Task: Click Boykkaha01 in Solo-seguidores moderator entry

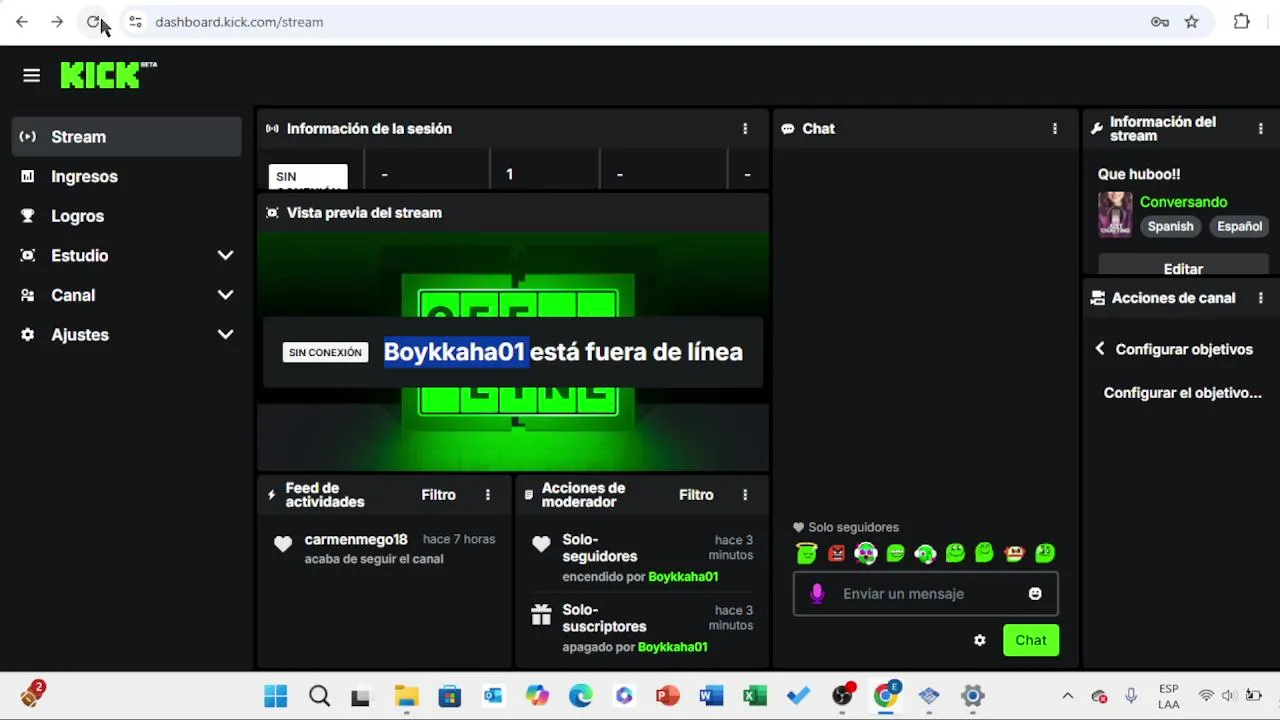Action: point(683,577)
